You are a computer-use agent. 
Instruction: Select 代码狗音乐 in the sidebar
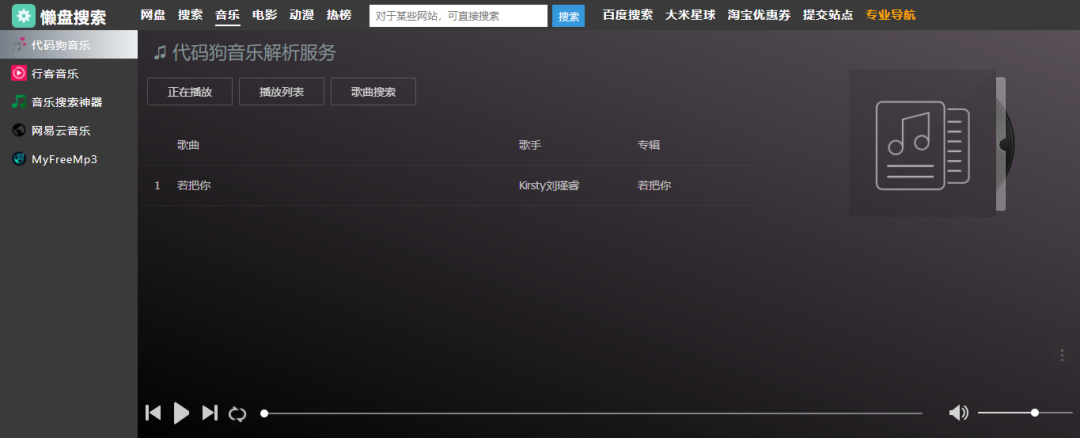69,45
